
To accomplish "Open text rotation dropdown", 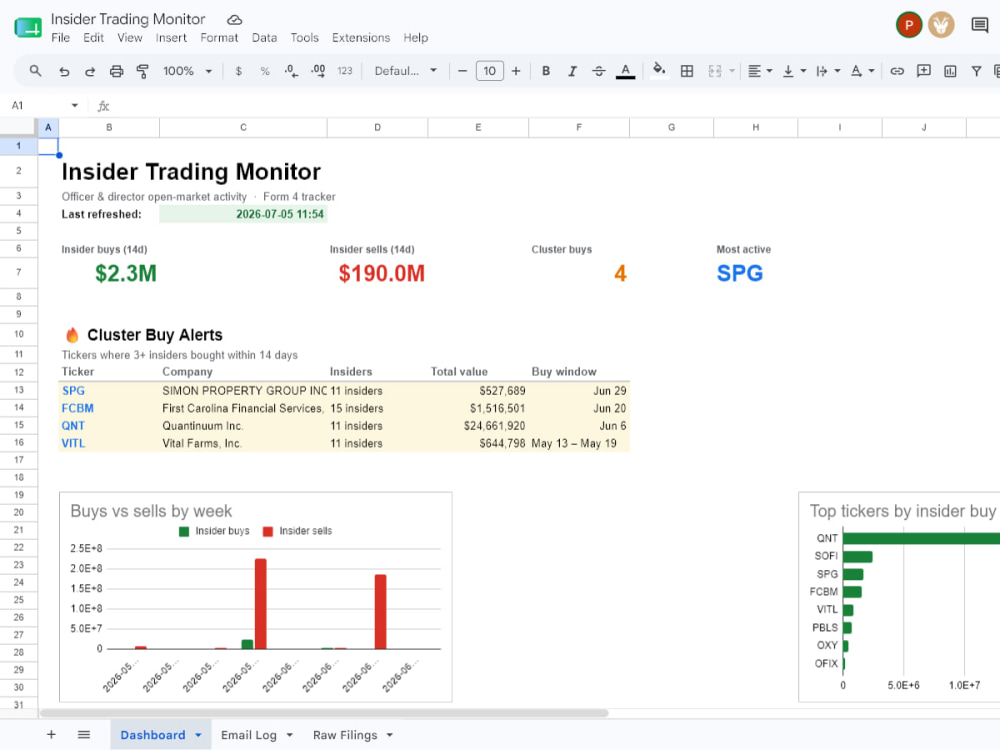I will [862, 71].
